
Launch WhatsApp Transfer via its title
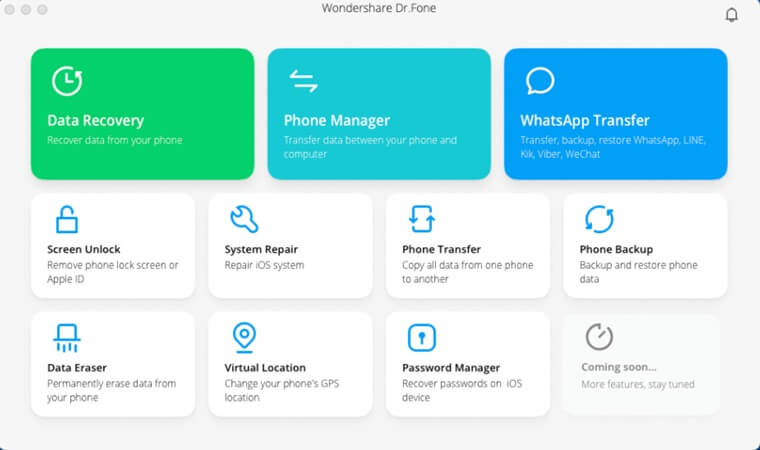coord(585,120)
